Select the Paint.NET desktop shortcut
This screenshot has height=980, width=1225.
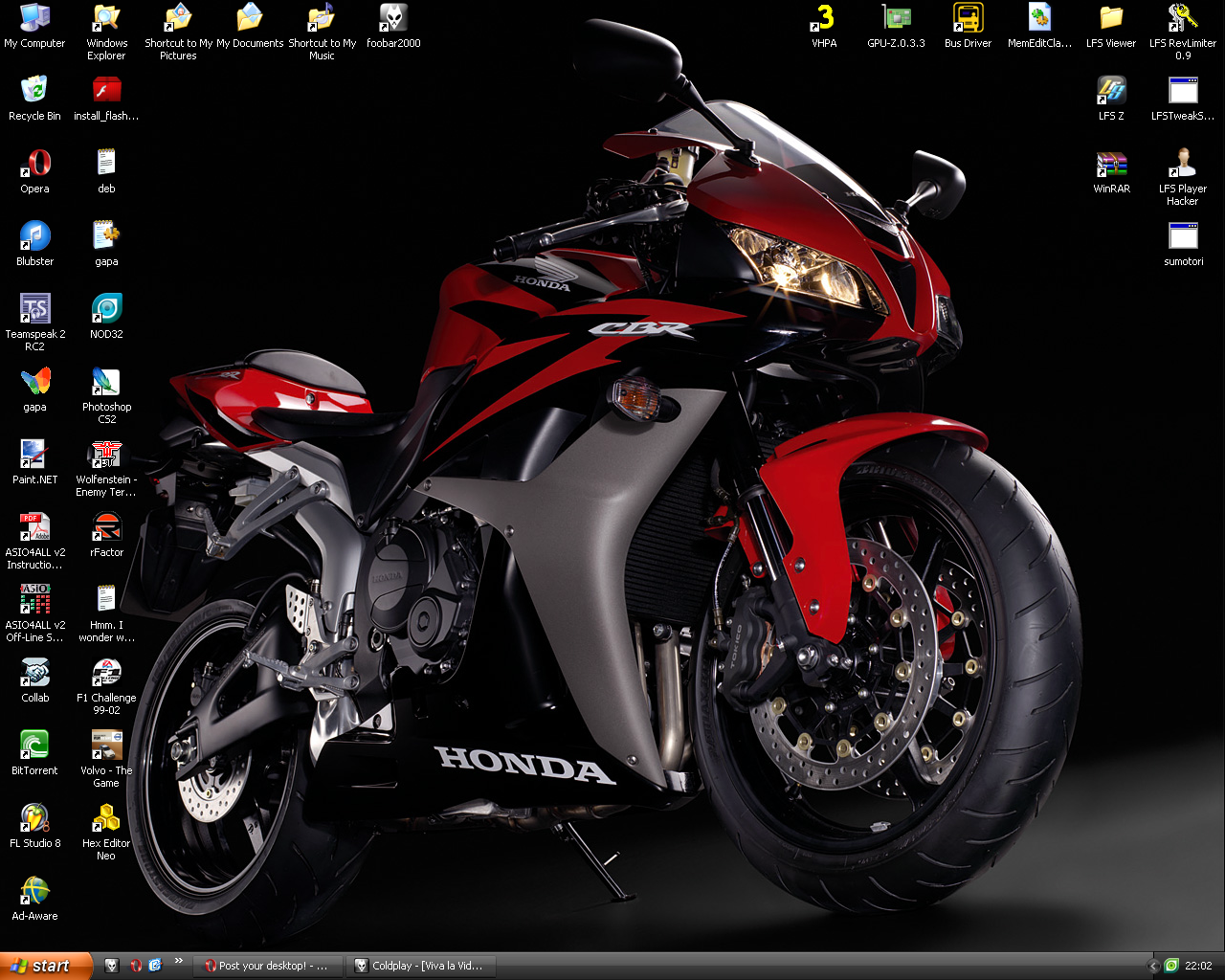[34, 463]
